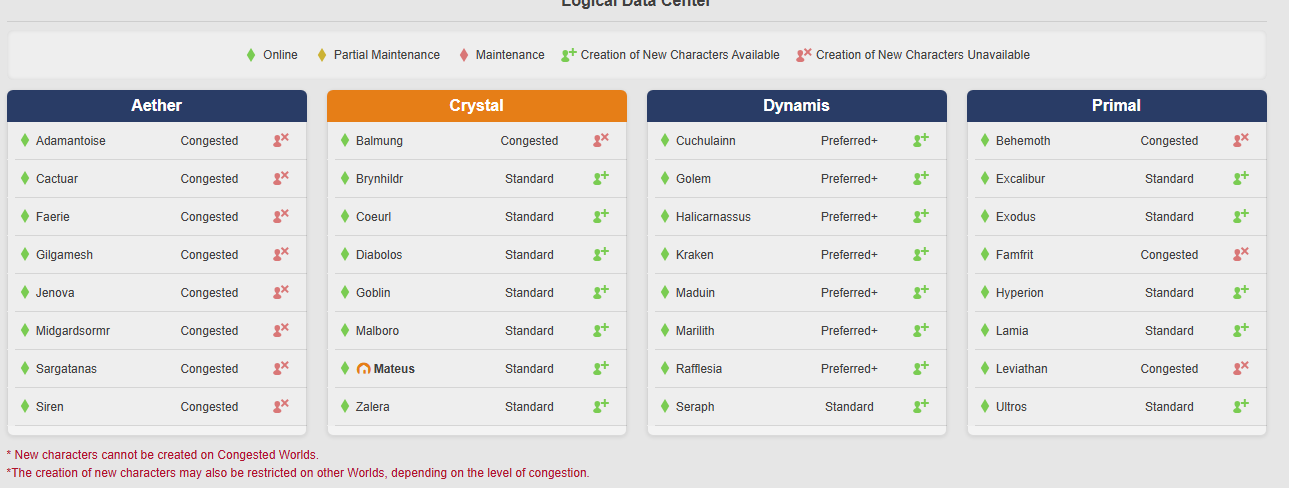Click the character creation unavailable icon for Gilgamesh
This screenshot has width=1289, height=488.
point(281,254)
